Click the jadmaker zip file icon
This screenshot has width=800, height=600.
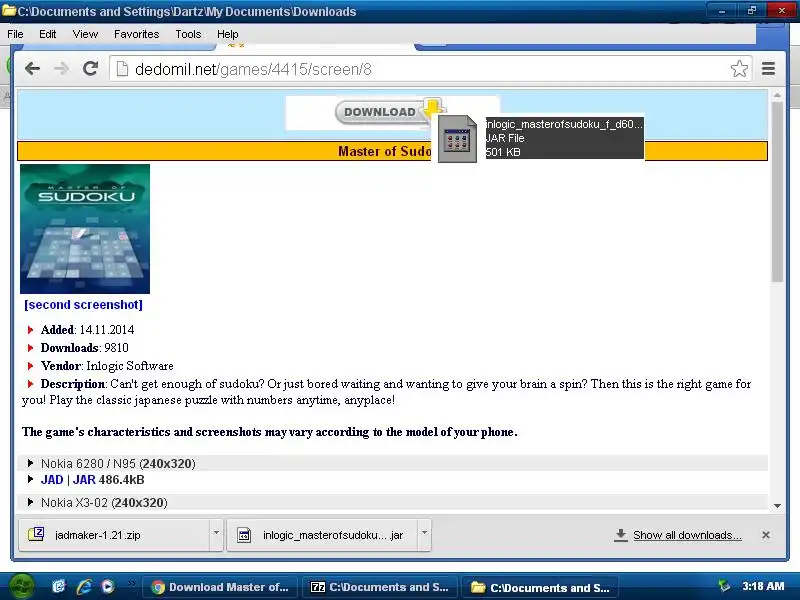point(36,534)
